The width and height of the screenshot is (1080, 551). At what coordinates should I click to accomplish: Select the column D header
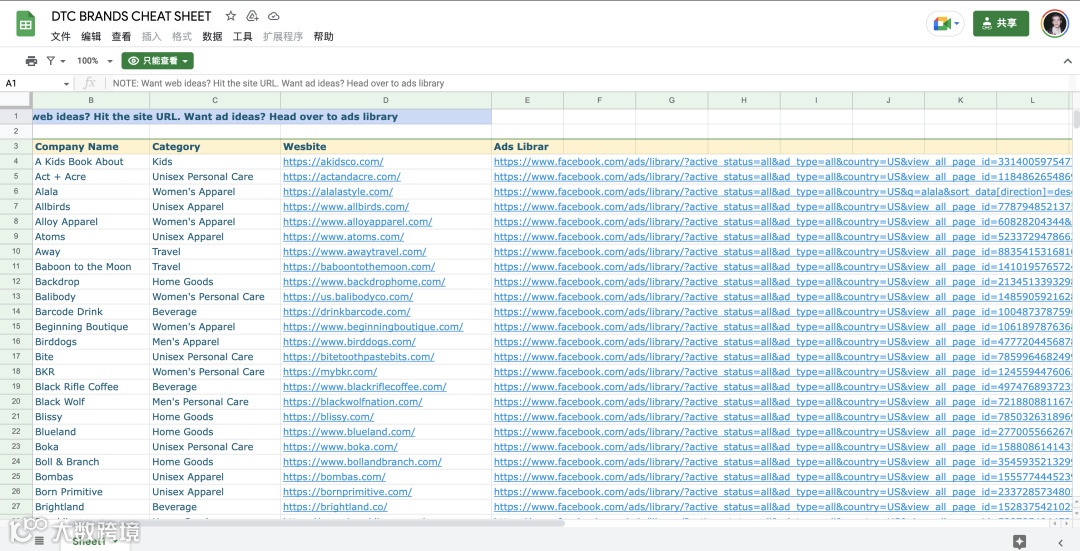pos(386,100)
